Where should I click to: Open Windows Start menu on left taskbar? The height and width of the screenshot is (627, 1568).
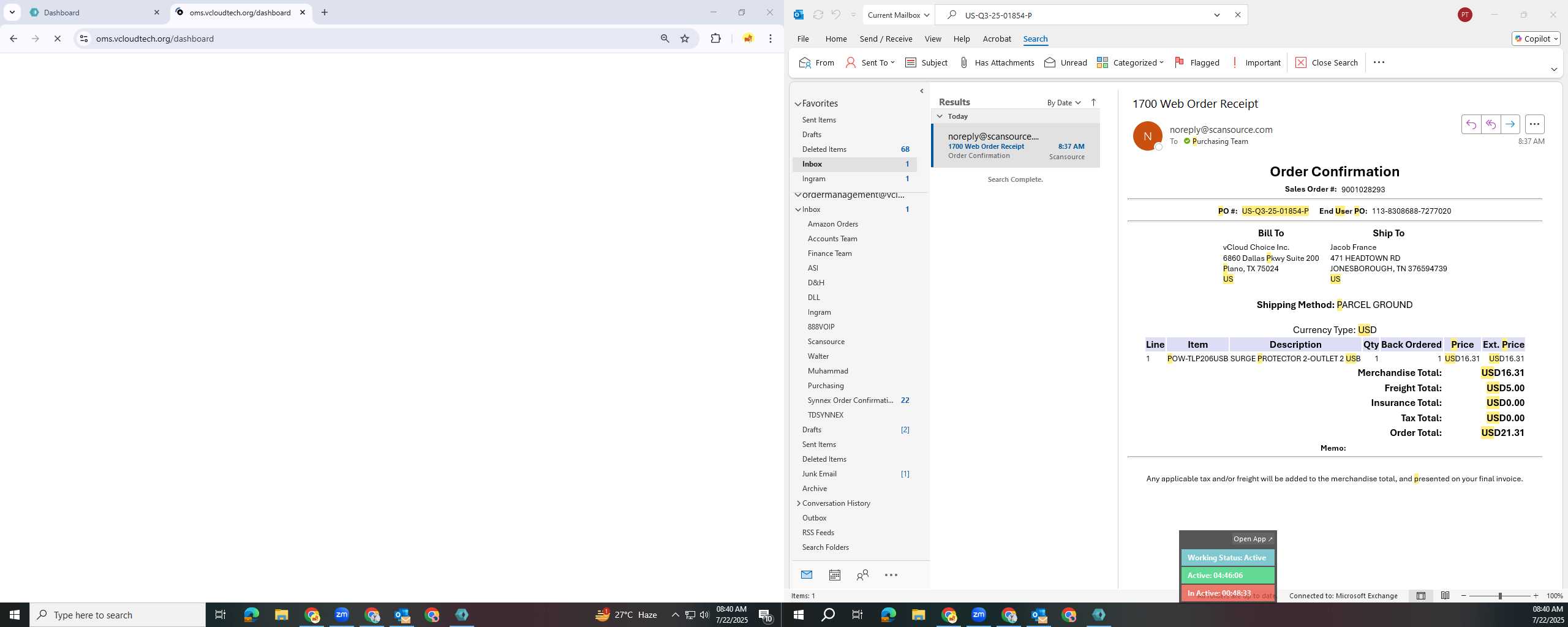15,615
